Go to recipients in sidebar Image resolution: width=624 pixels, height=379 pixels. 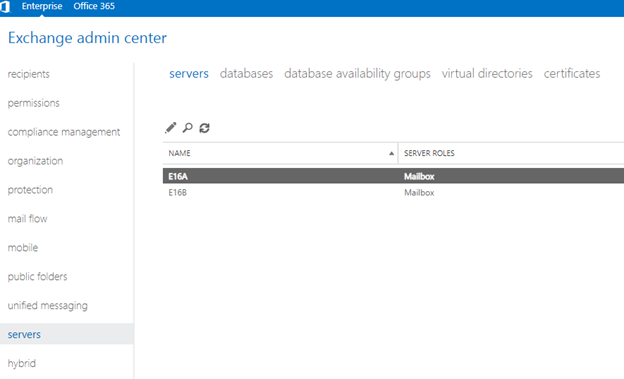pyautogui.click(x=29, y=74)
